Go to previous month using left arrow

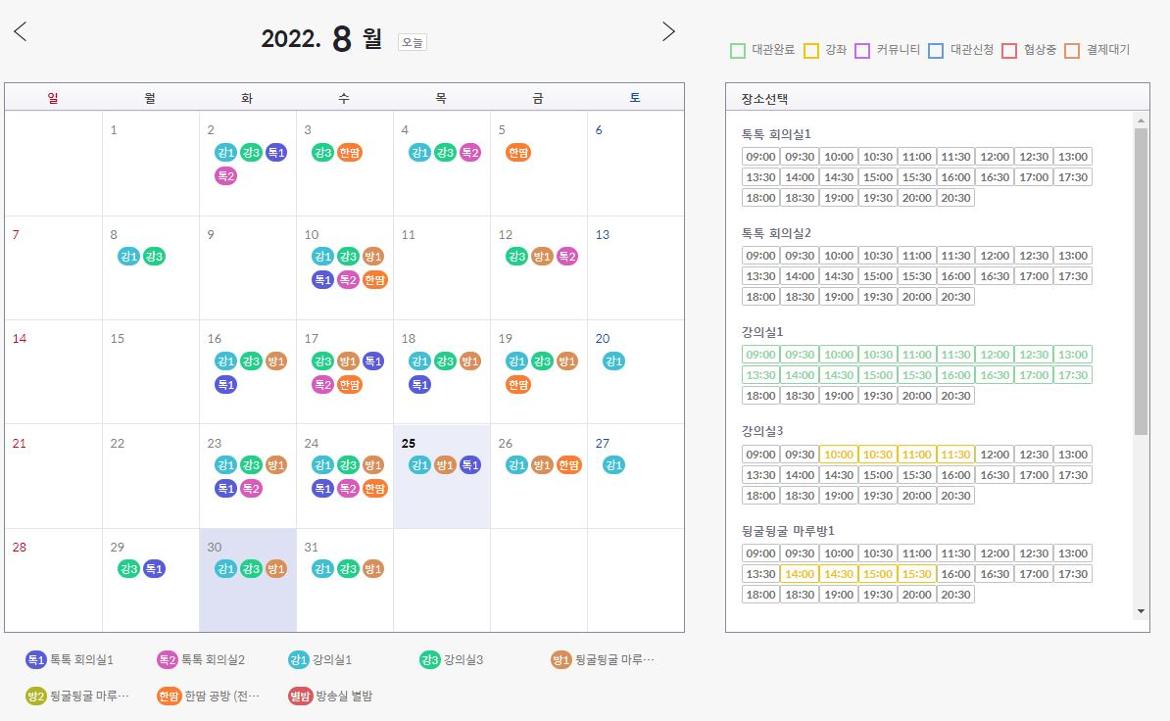pyautogui.click(x=20, y=32)
